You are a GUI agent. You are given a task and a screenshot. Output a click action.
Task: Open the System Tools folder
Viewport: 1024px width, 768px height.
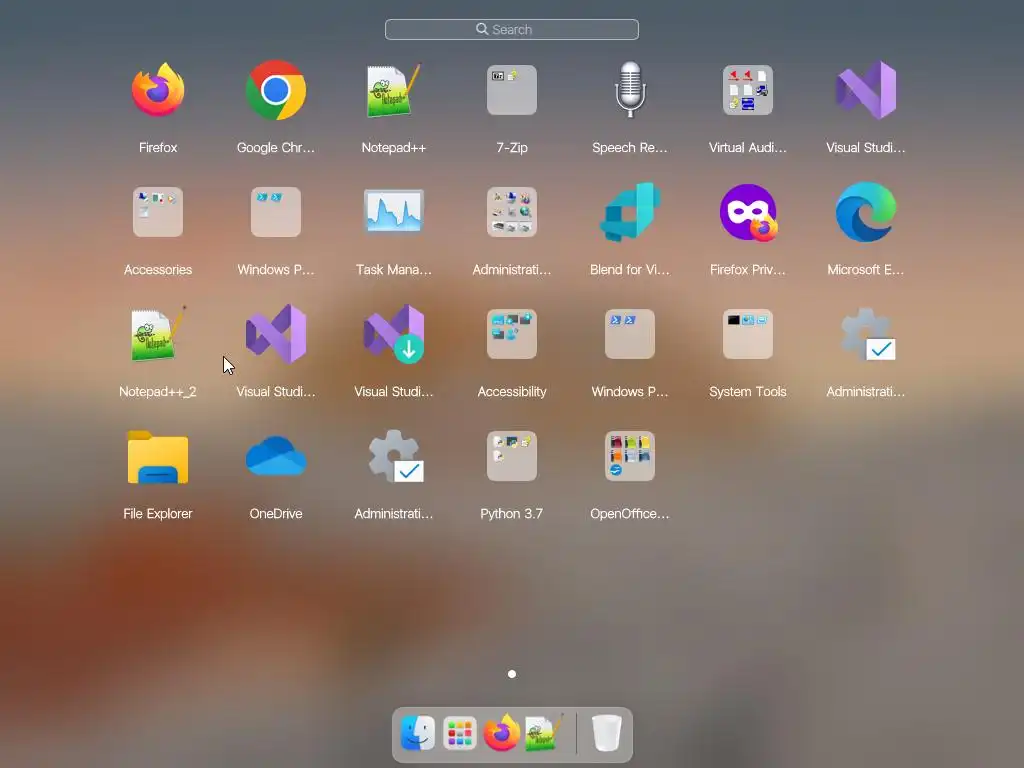(x=748, y=334)
